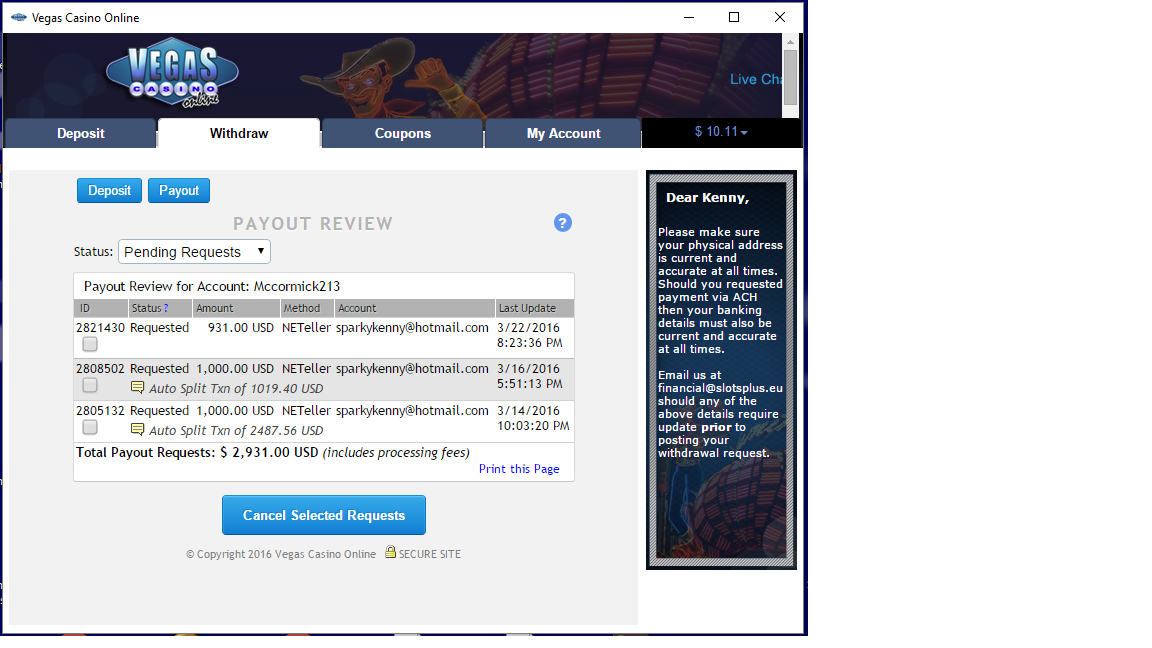Click Payout Review for Account Mccormick213 text
This screenshot has height=648, width=1152.
click(x=212, y=287)
